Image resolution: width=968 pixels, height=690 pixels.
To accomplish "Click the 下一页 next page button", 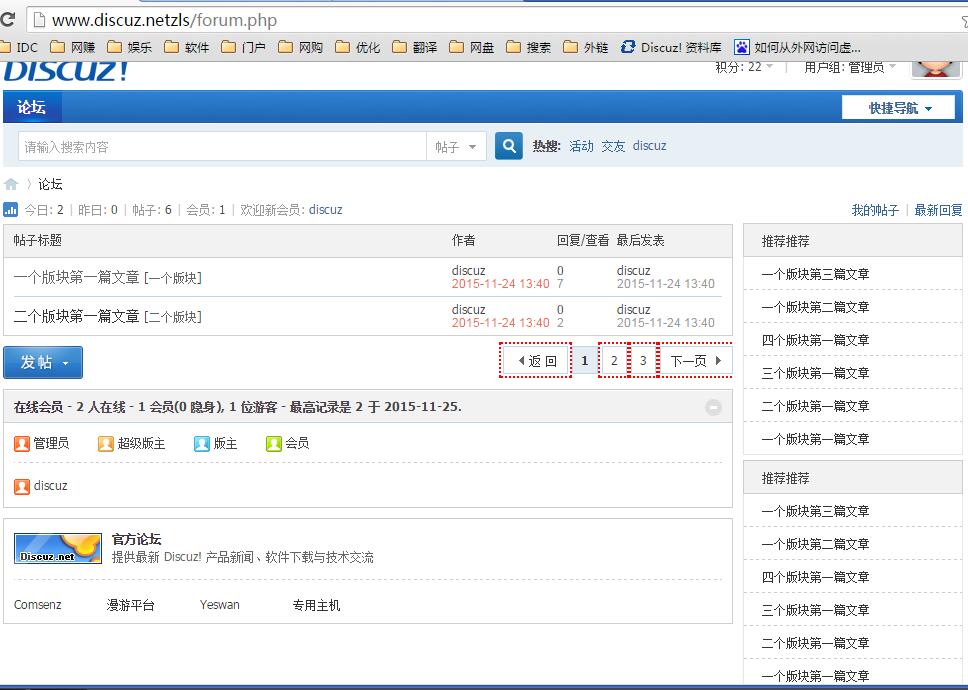I will coord(696,360).
